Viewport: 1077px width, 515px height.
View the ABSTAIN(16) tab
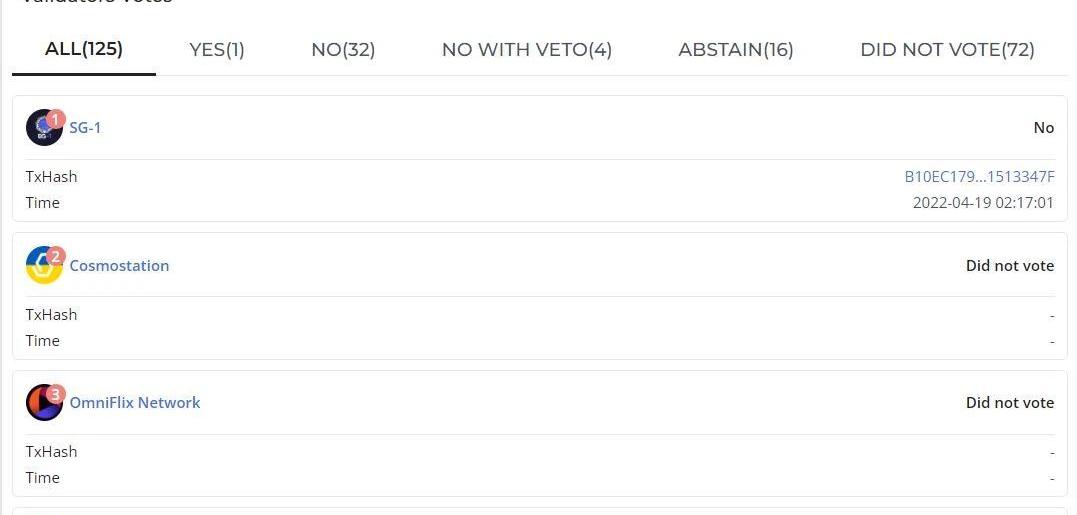pos(736,49)
